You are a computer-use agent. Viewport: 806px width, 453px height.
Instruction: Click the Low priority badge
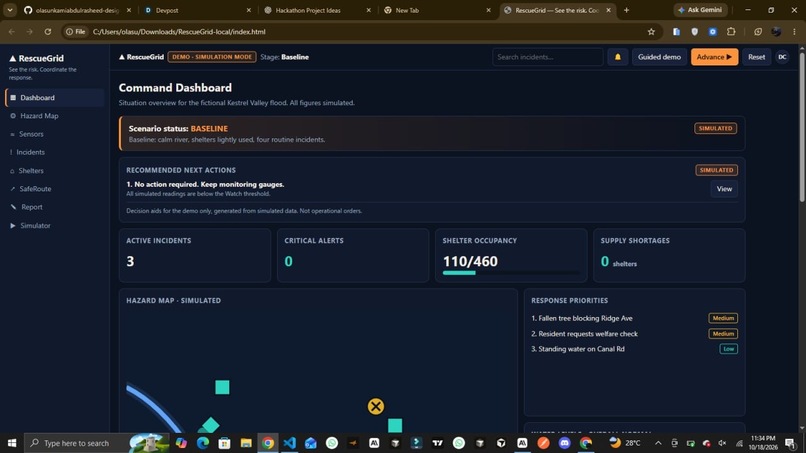pos(728,349)
